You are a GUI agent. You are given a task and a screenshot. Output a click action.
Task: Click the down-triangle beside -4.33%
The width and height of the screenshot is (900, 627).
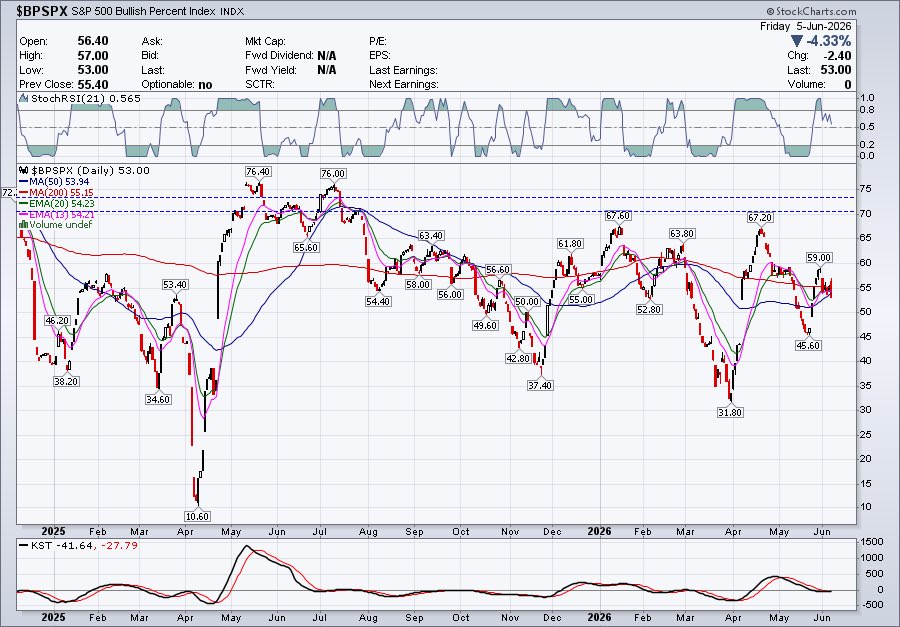click(796, 41)
